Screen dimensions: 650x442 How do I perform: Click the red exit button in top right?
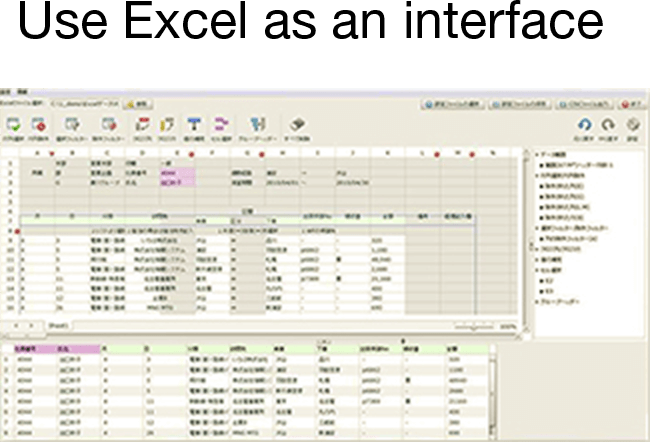coord(632,104)
